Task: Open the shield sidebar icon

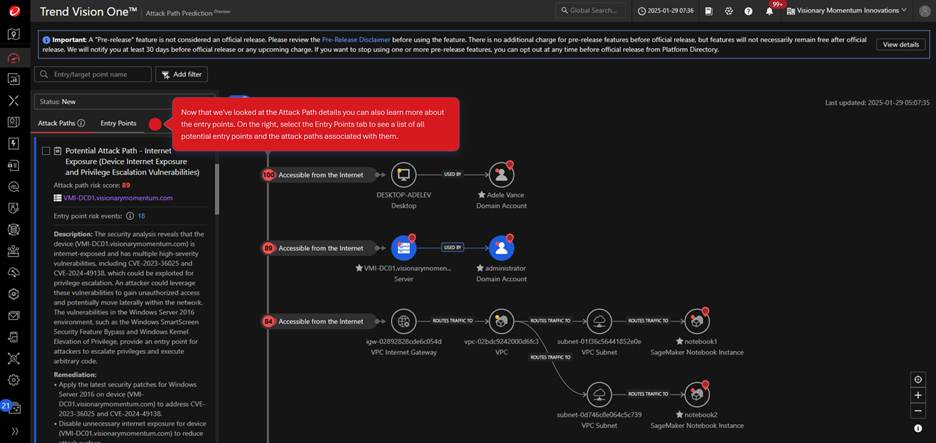Action: pyautogui.click(x=14, y=208)
